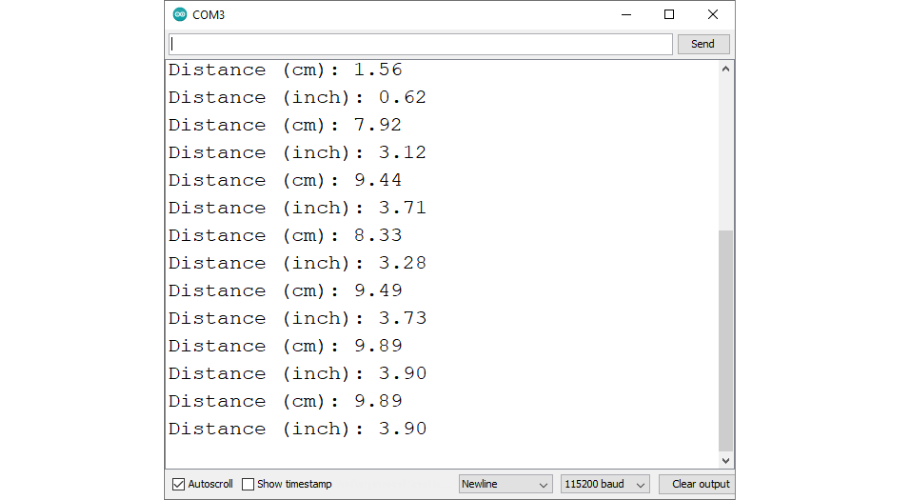Click the "Distance (cm): 9.44" output line

pos(285,180)
